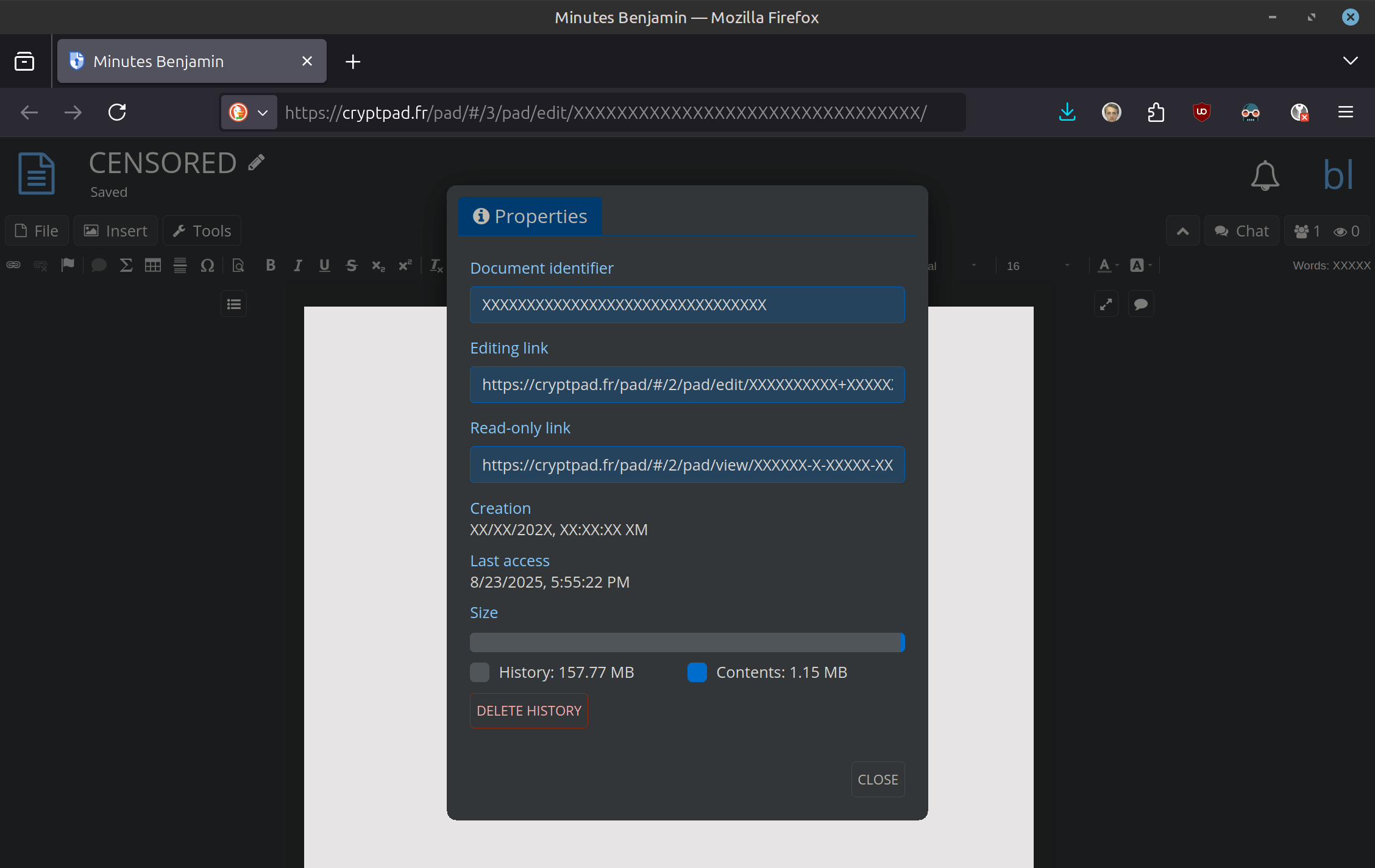Click the Firefox downloads arrow icon
The image size is (1375, 868).
[1067, 112]
